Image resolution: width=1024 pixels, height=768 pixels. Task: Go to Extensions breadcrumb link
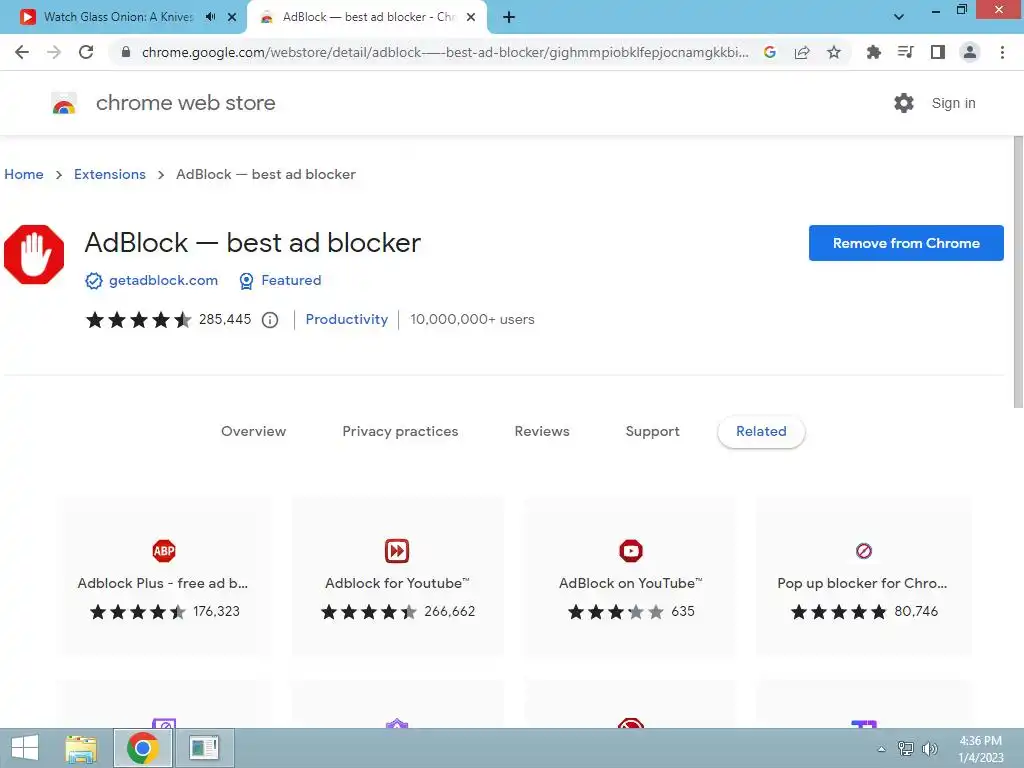pos(110,174)
